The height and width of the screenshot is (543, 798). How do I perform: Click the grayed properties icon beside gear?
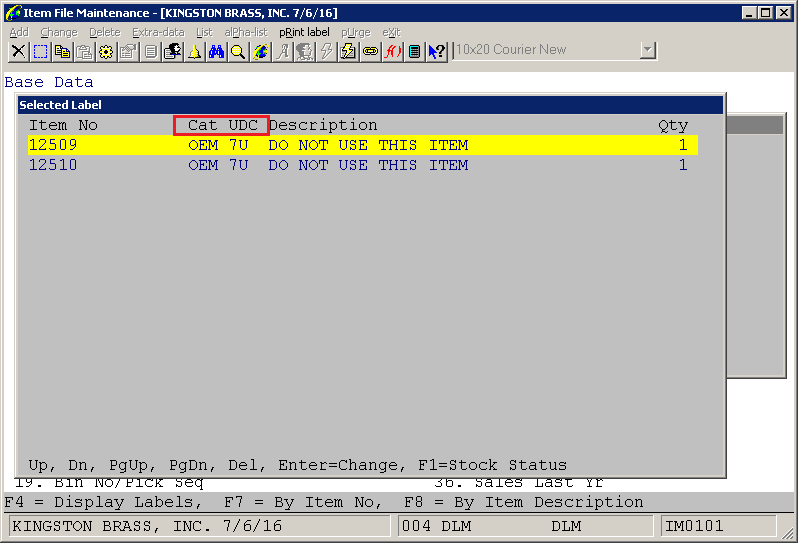[x=128, y=51]
